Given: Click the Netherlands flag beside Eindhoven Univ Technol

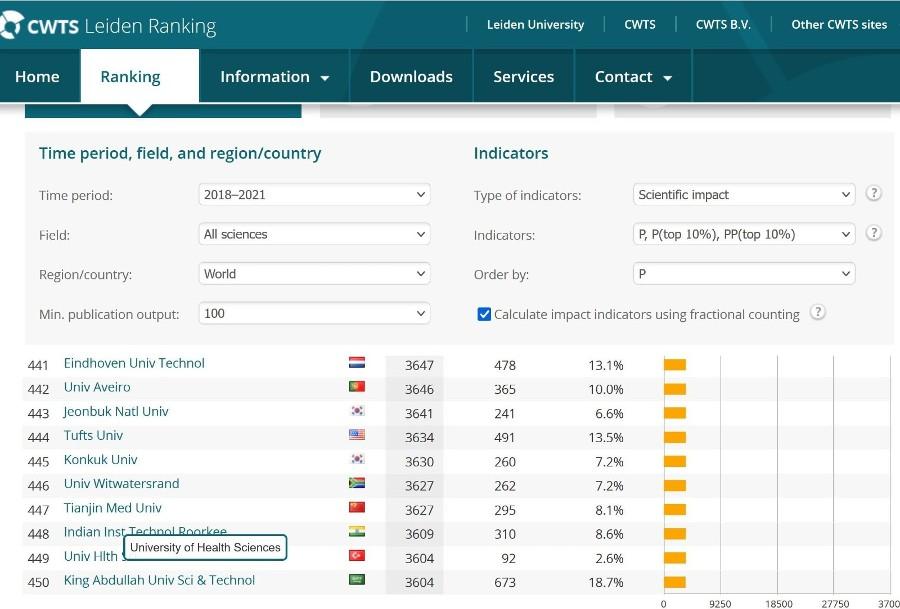Looking at the screenshot, I should [x=356, y=363].
